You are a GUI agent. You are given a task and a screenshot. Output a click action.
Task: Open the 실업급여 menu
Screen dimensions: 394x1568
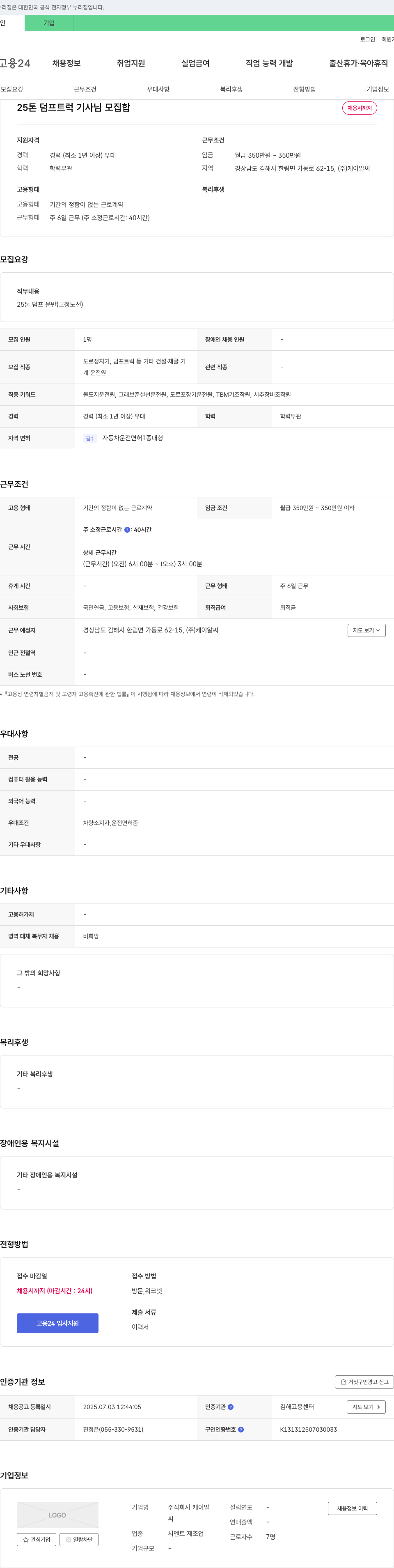195,63
